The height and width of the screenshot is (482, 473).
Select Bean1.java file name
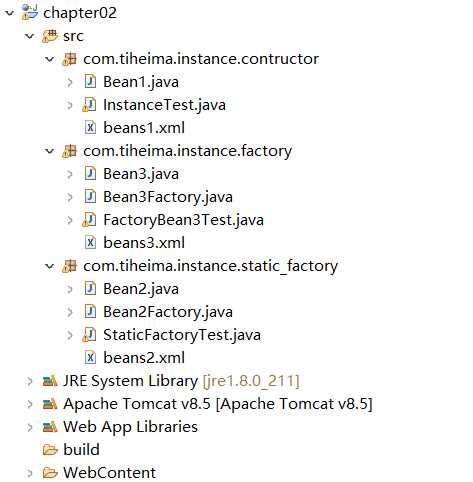point(141,82)
